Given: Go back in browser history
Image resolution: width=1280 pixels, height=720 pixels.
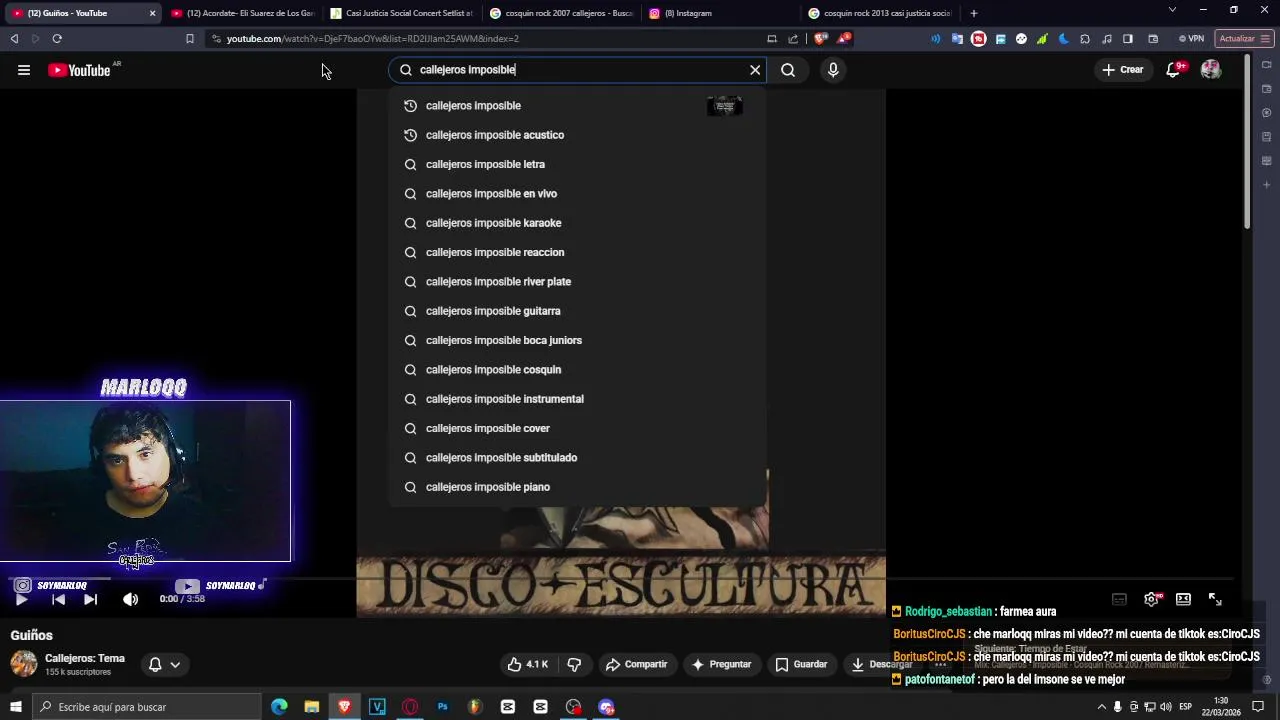Looking at the screenshot, I should [x=14, y=39].
